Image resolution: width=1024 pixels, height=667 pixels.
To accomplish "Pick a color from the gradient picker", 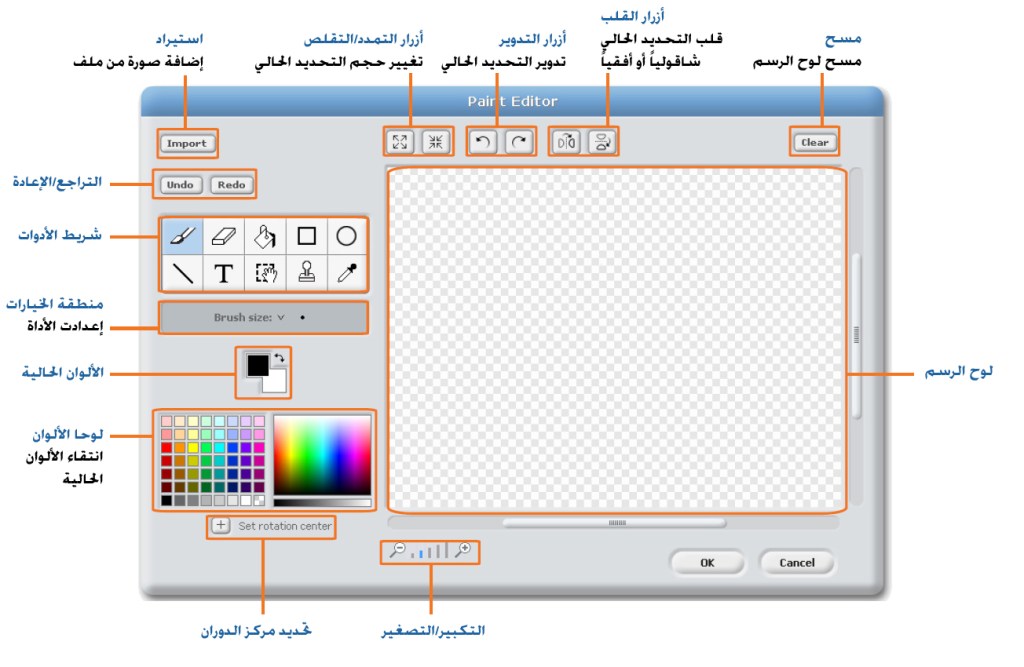I will (x=322, y=453).
